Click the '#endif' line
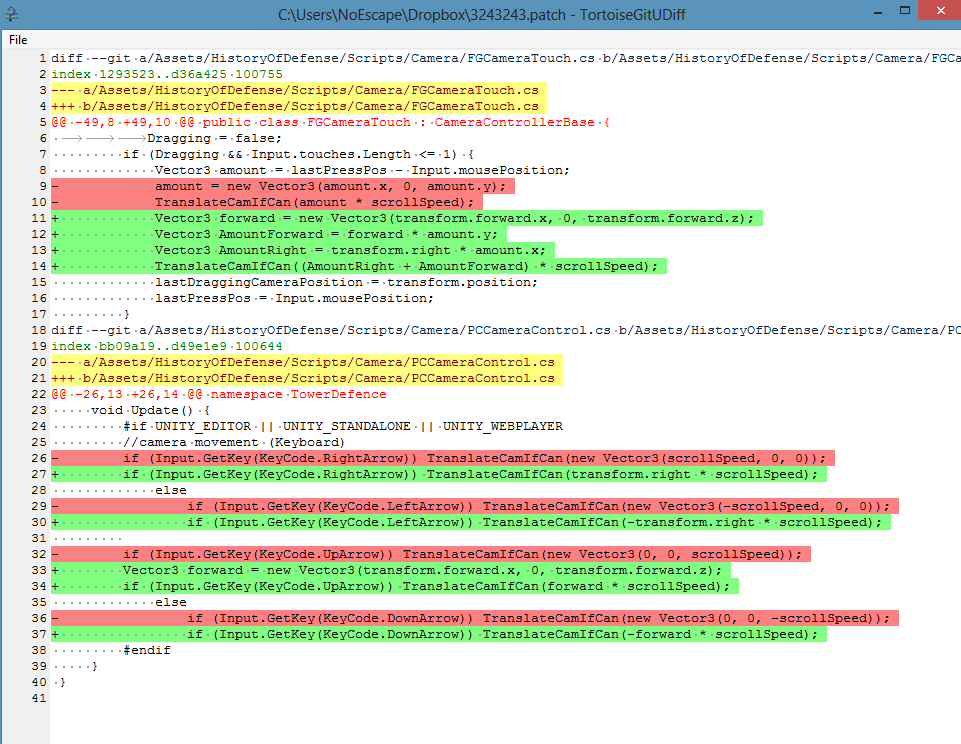This screenshot has width=961, height=744. click(146, 650)
